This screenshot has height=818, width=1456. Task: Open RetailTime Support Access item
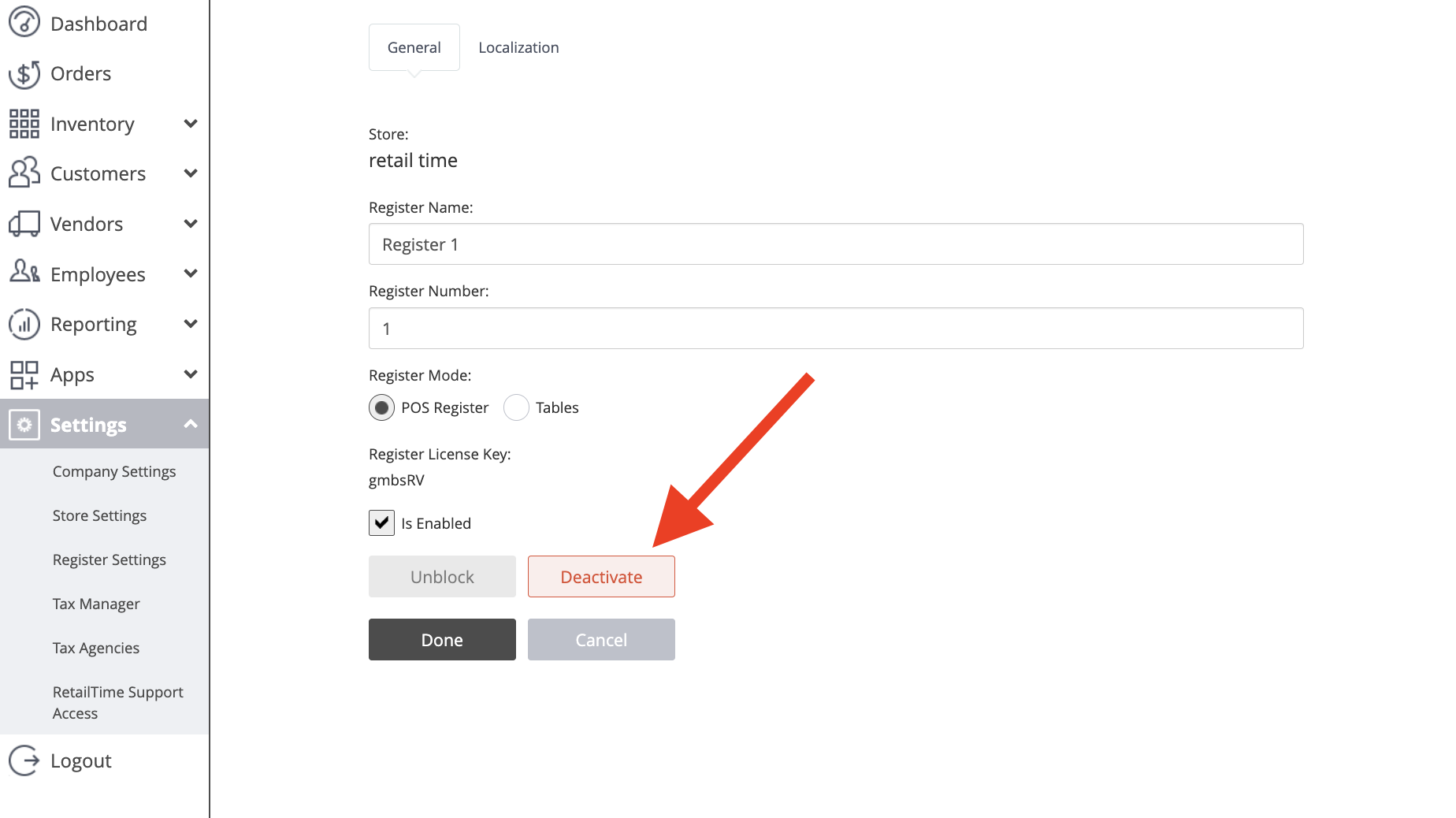tap(118, 702)
